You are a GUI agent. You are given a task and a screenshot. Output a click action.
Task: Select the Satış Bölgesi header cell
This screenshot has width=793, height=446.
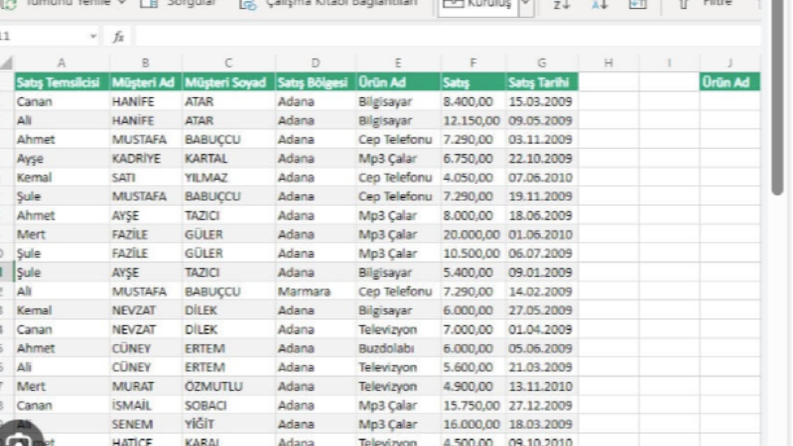coord(316,82)
